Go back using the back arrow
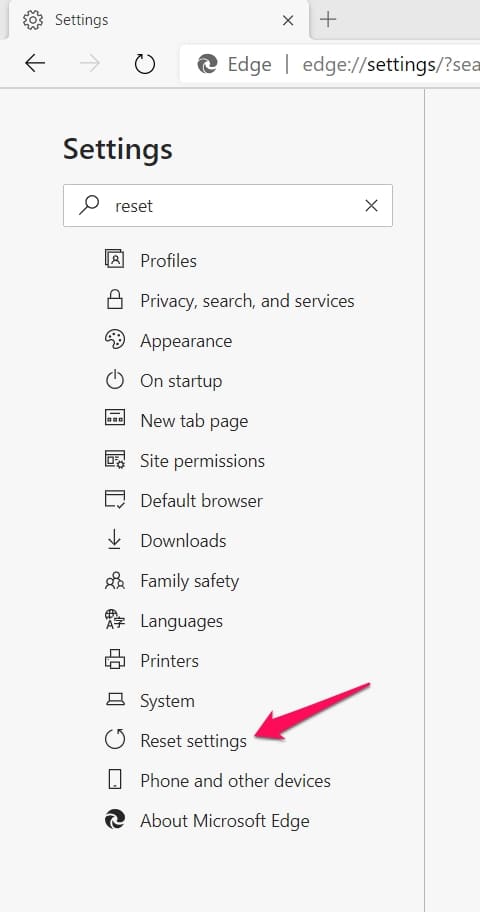 (35, 63)
